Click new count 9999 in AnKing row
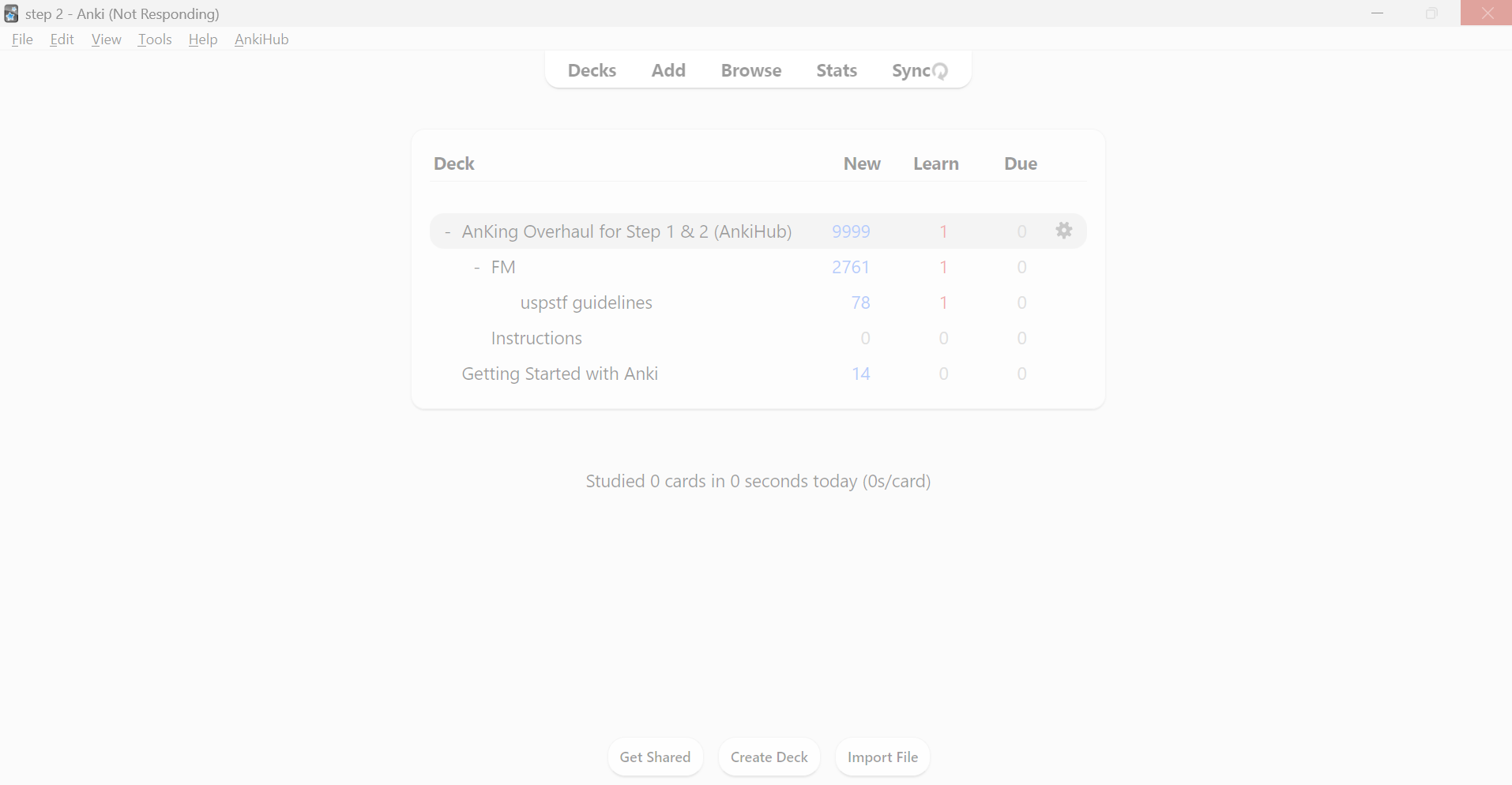The image size is (1512, 785). pyautogui.click(x=851, y=231)
